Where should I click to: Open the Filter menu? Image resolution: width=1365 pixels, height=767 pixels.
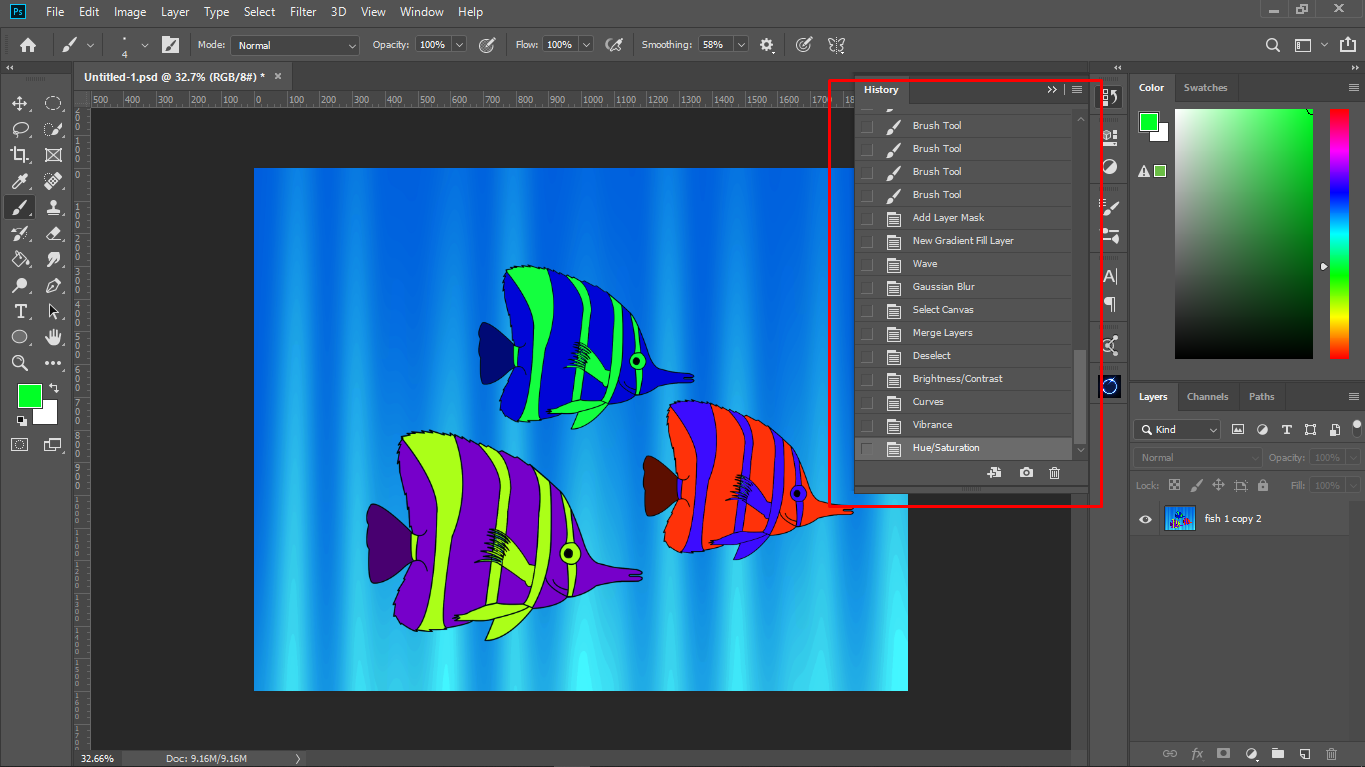(x=303, y=12)
